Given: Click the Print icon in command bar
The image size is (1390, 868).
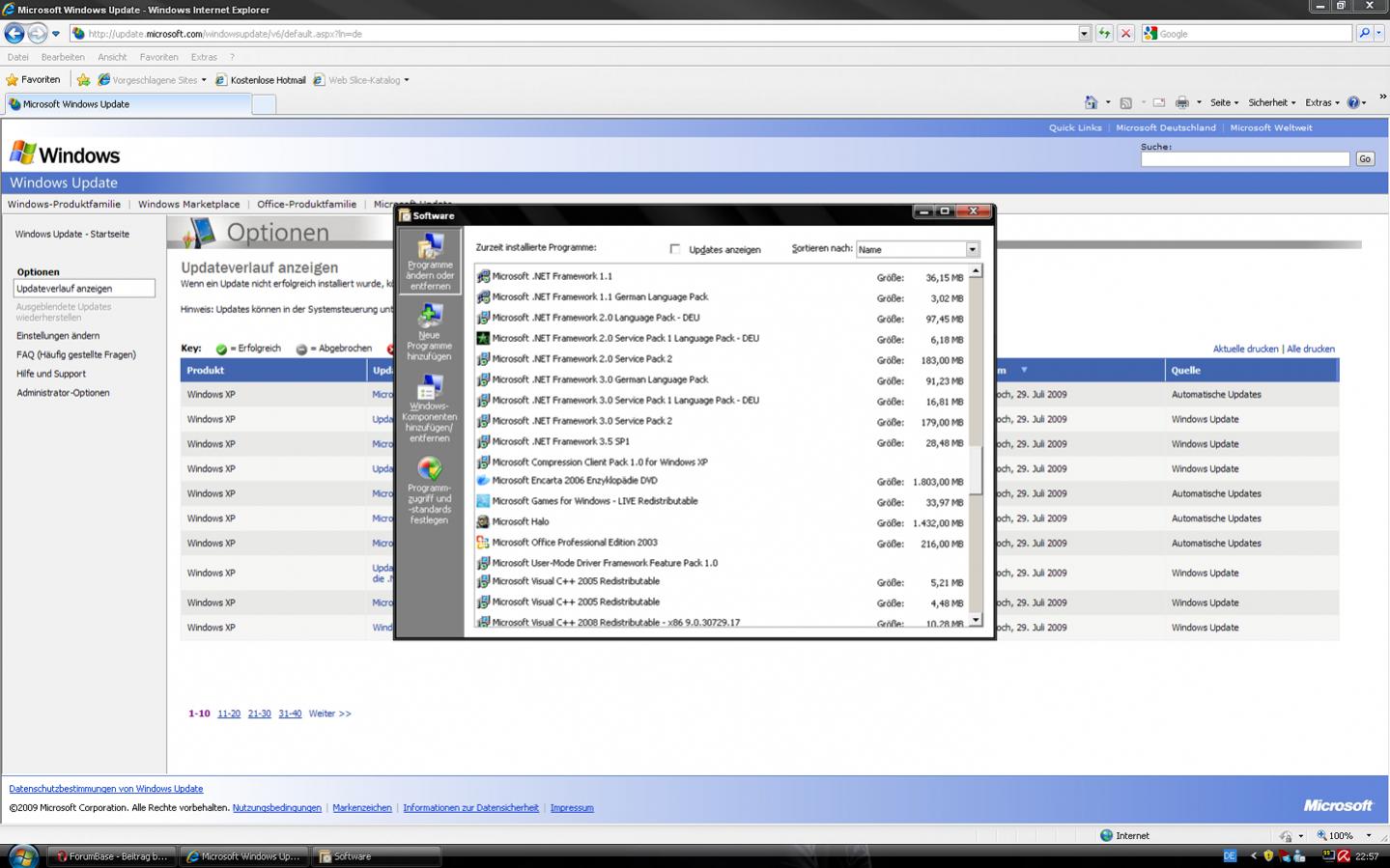Looking at the screenshot, I should 1181,102.
